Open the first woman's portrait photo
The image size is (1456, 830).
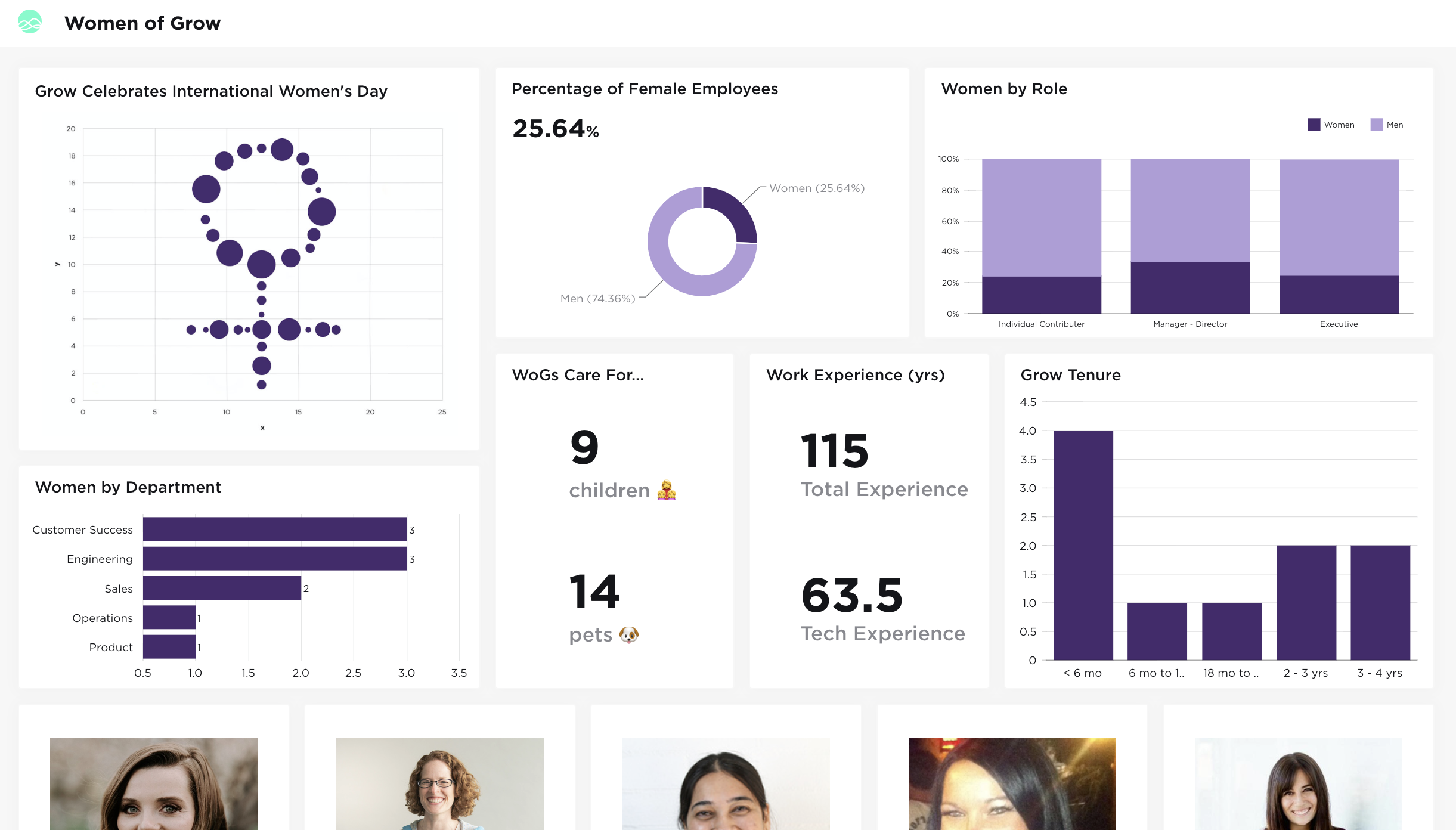[154, 783]
